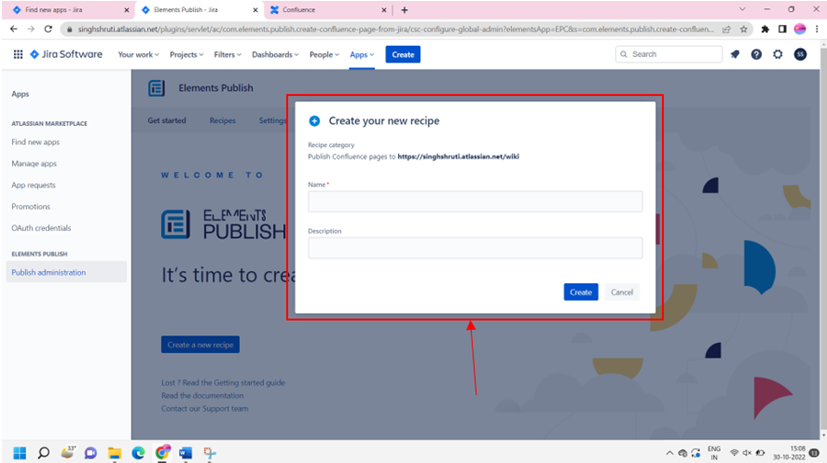Open the Chrome three-dot menu

(816, 30)
